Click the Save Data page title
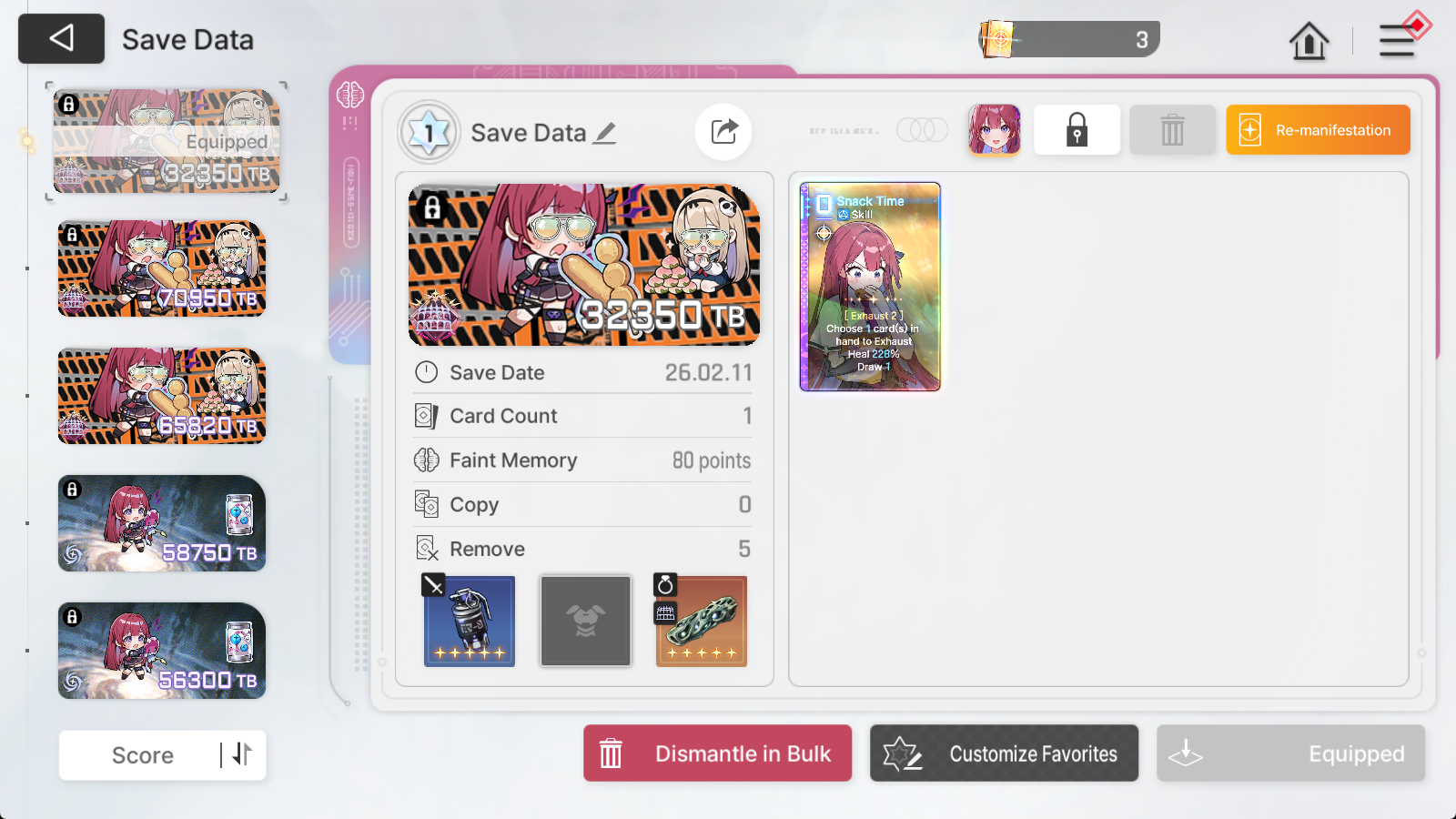The image size is (1456, 819). click(x=187, y=40)
